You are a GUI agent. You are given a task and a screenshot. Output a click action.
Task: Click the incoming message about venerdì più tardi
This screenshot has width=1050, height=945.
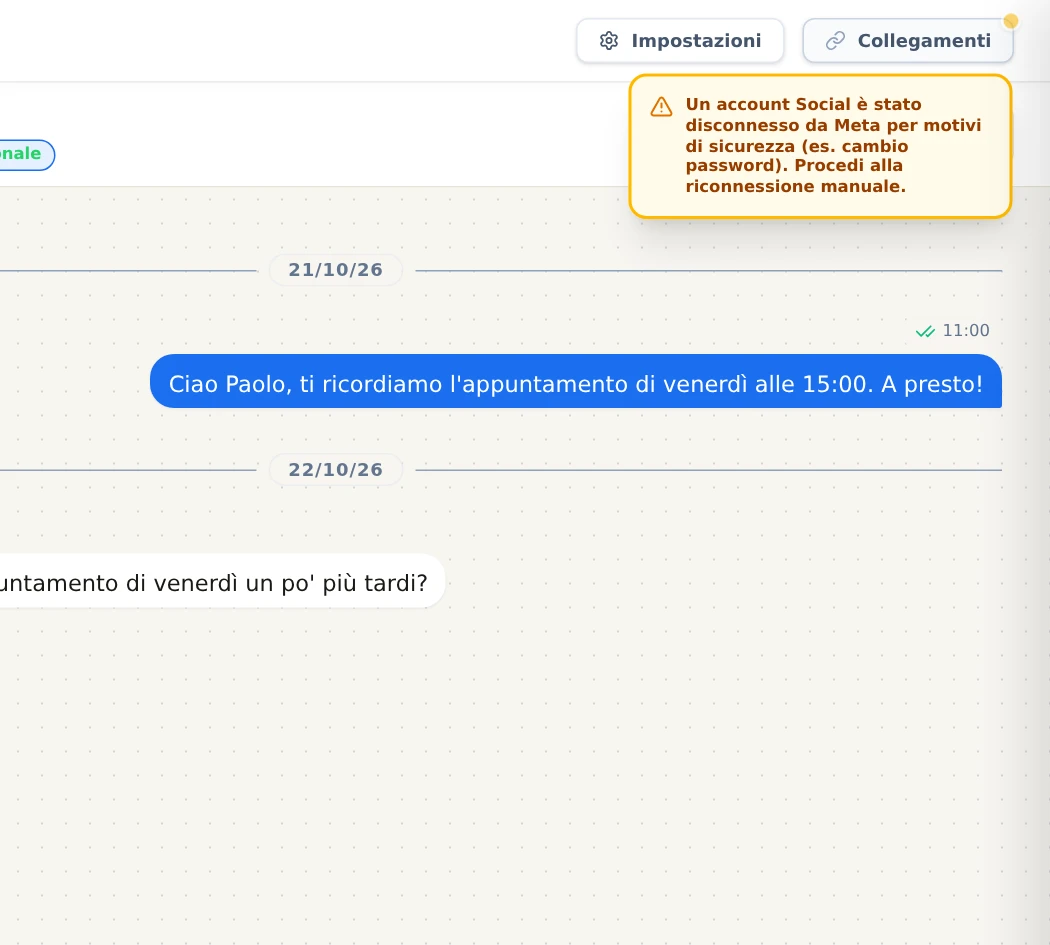click(x=221, y=581)
